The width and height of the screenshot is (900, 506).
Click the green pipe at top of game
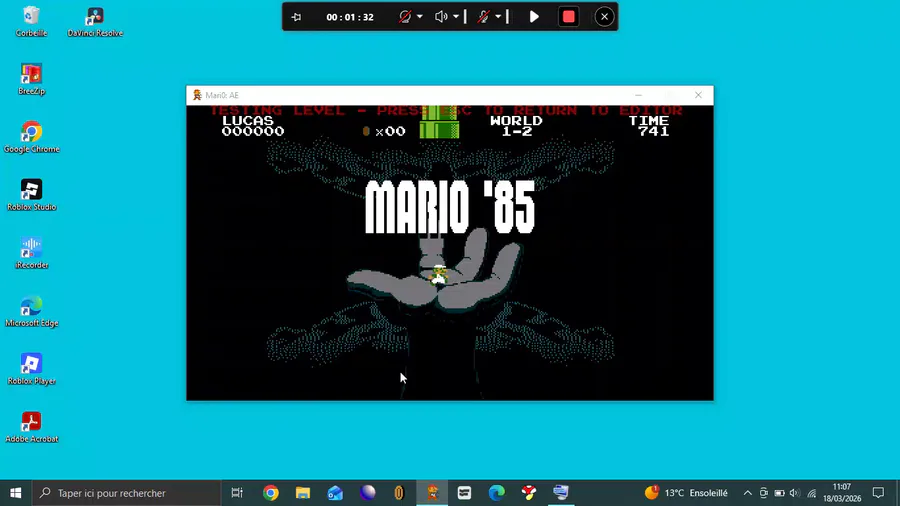[x=439, y=122]
